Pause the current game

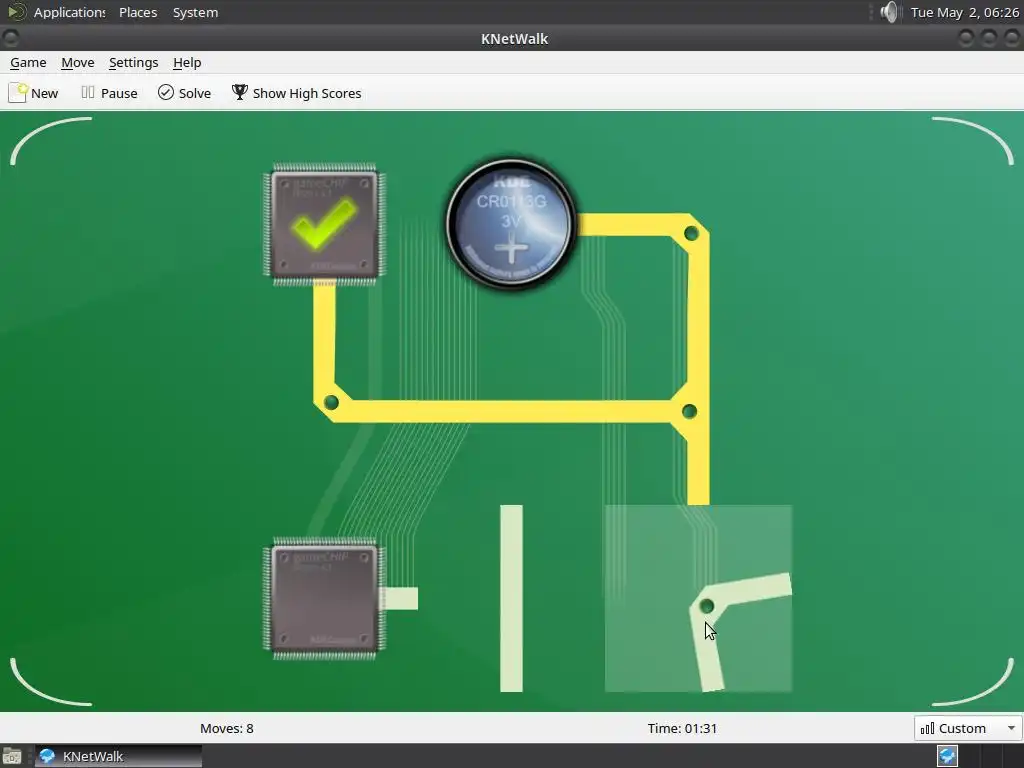pos(109,93)
